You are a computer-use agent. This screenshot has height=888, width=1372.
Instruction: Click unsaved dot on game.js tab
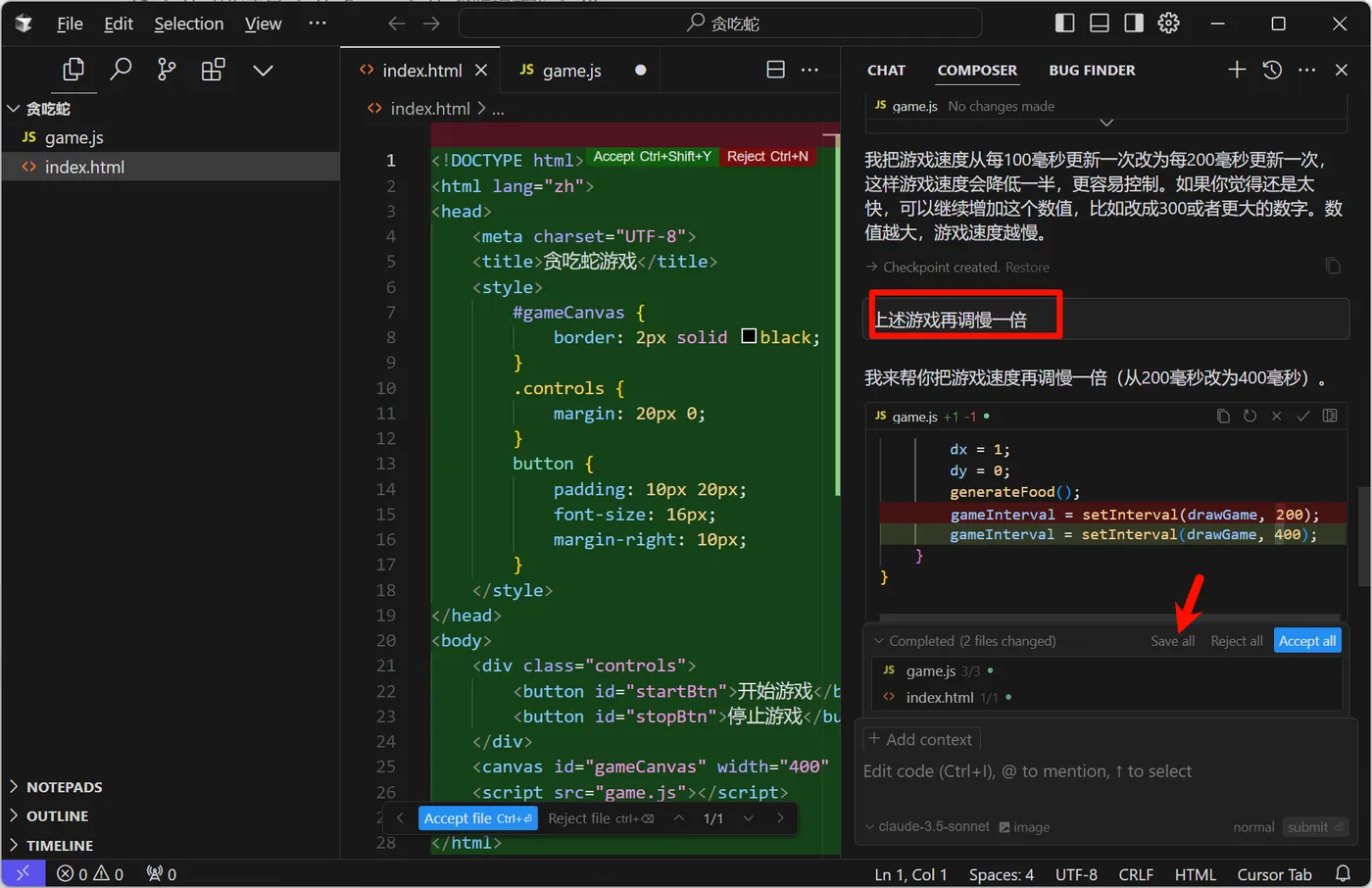point(640,70)
